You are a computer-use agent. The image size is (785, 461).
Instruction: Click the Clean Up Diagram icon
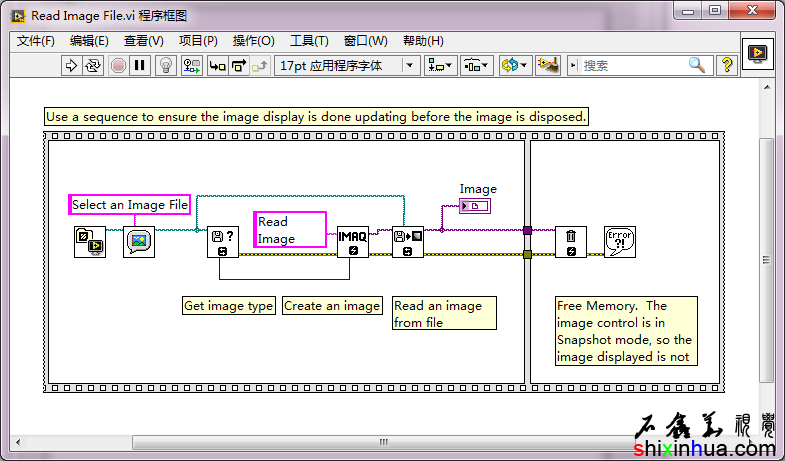[x=547, y=65]
